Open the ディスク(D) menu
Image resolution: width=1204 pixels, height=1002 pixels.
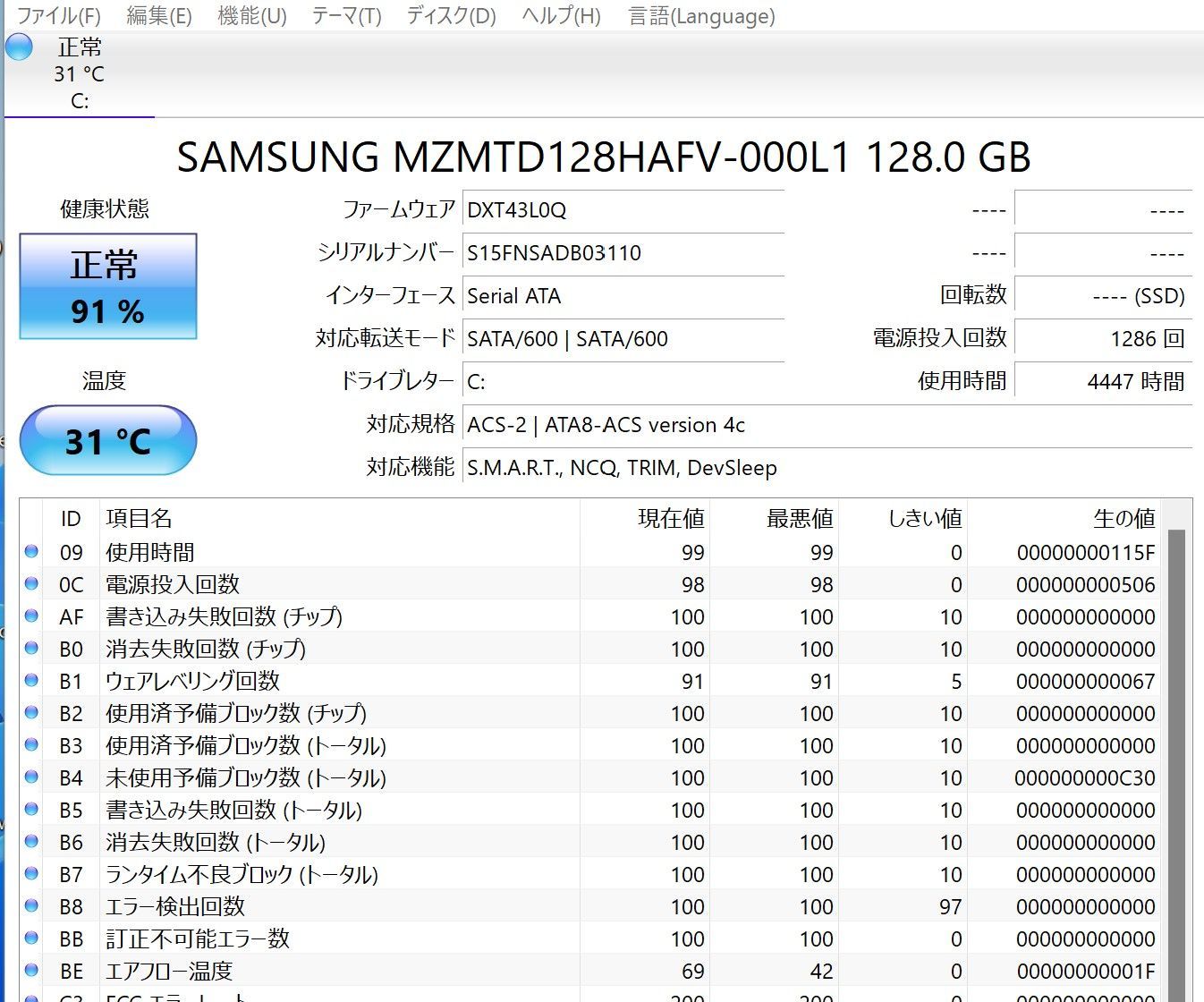point(451,16)
